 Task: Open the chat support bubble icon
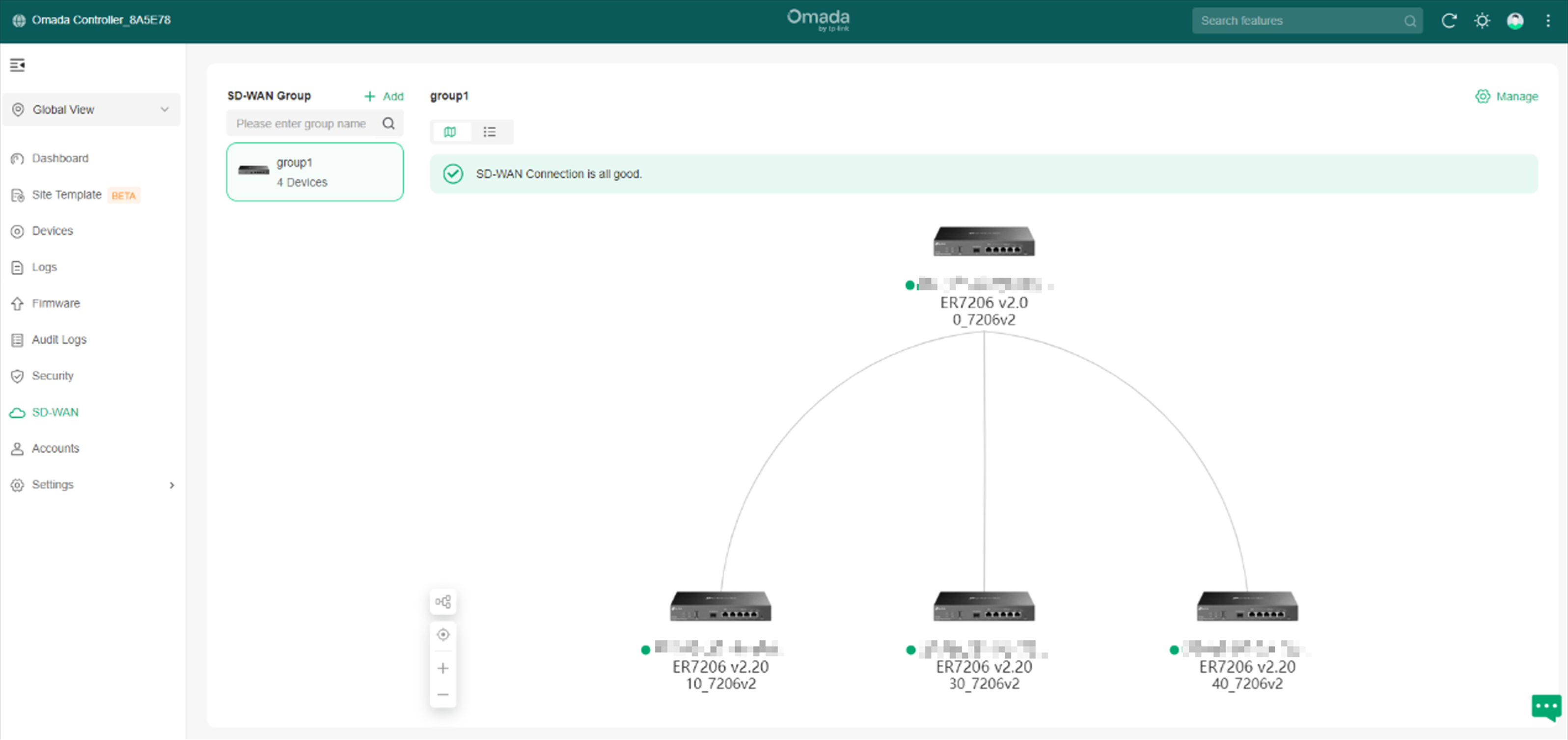(x=1547, y=708)
